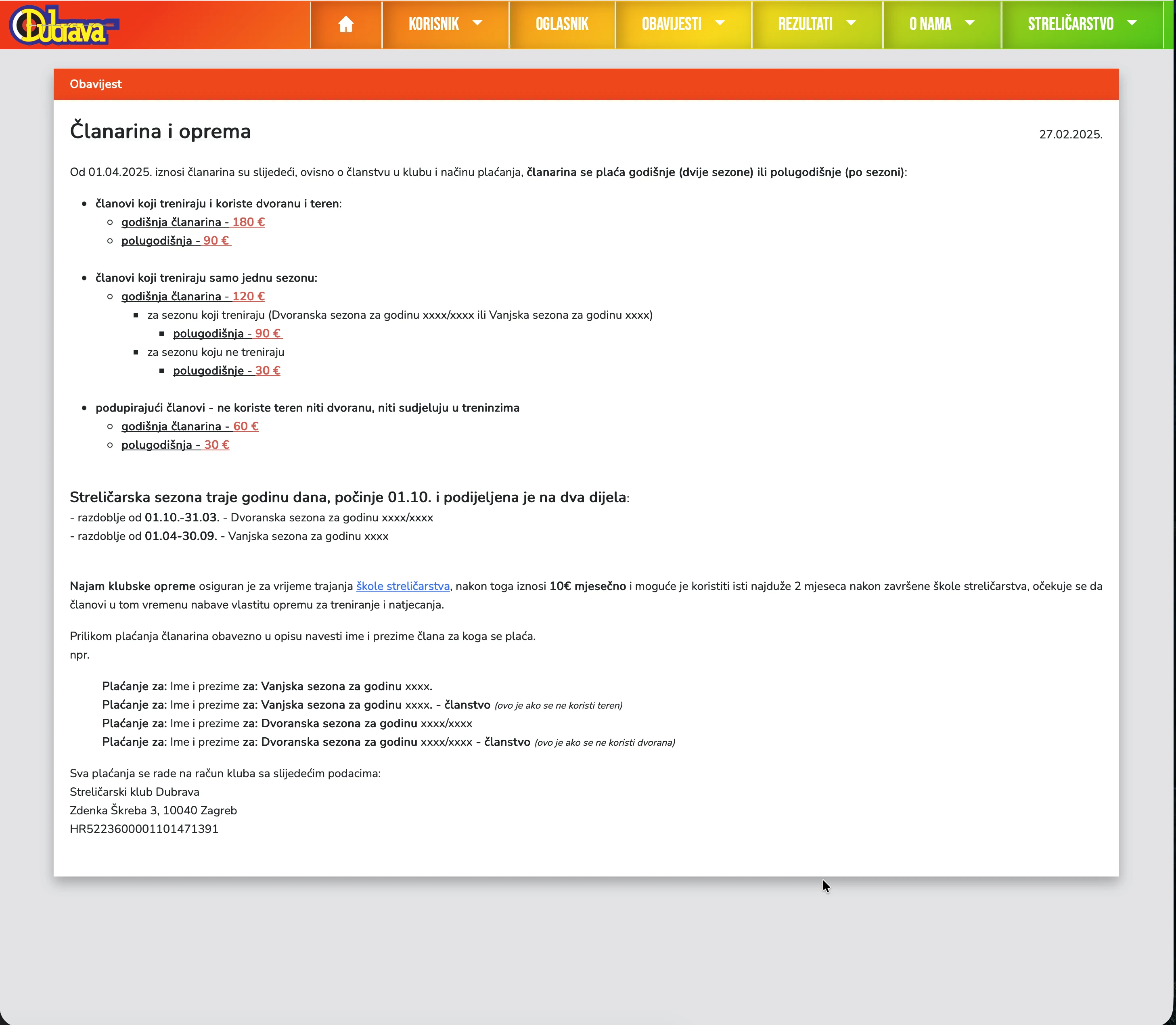Click the home icon in navigation bar
1176x1025 pixels.
click(345, 24)
